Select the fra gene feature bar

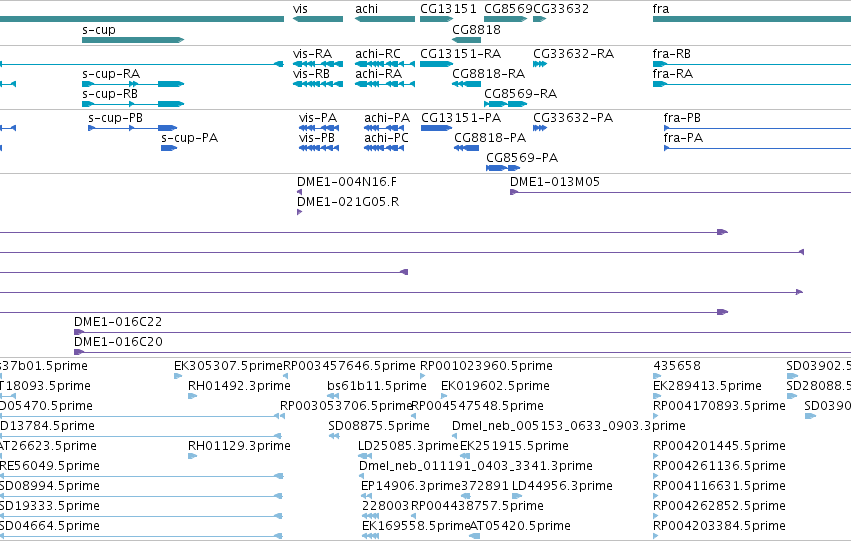click(752, 19)
